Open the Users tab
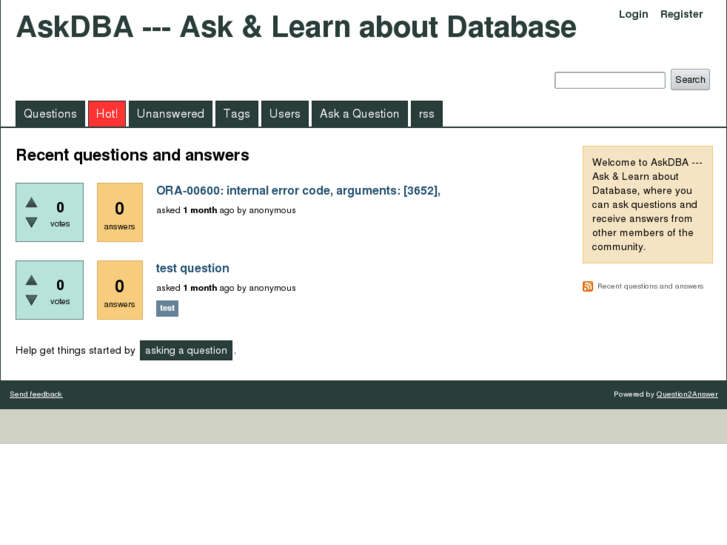Screen dimensions: 727x545 285,114
